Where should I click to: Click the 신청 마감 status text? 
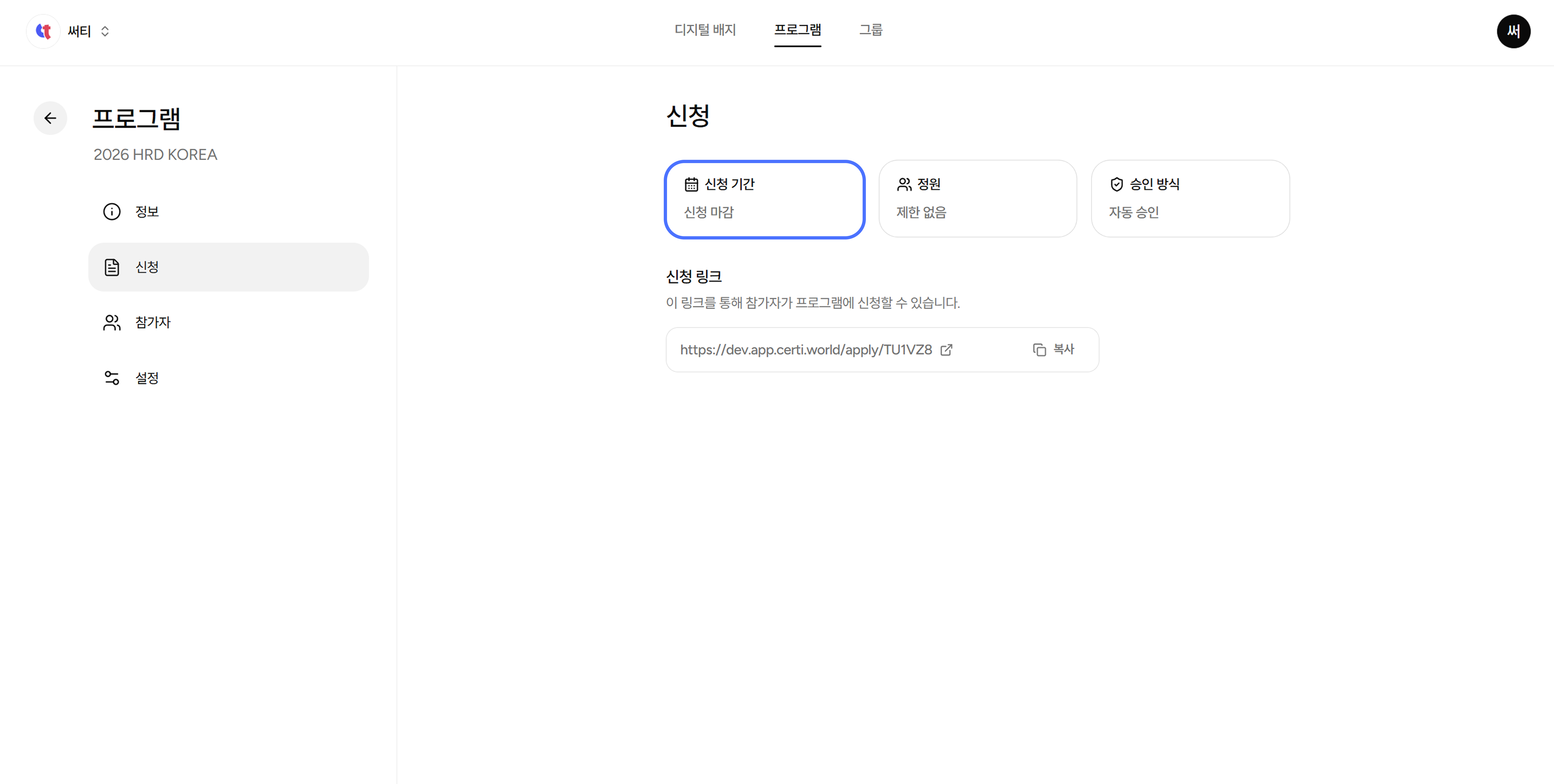(x=708, y=212)
